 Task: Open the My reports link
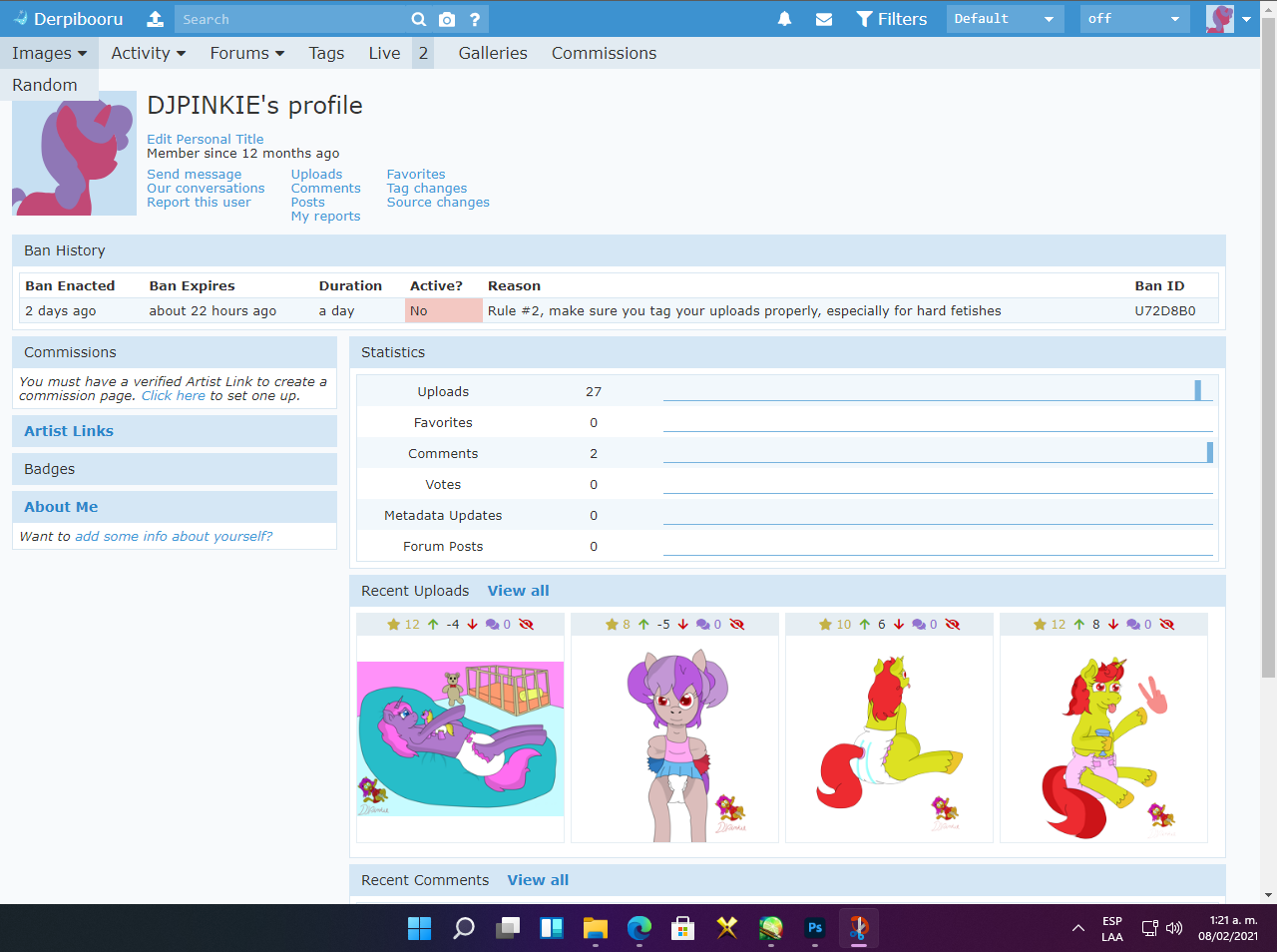[325, 217]
